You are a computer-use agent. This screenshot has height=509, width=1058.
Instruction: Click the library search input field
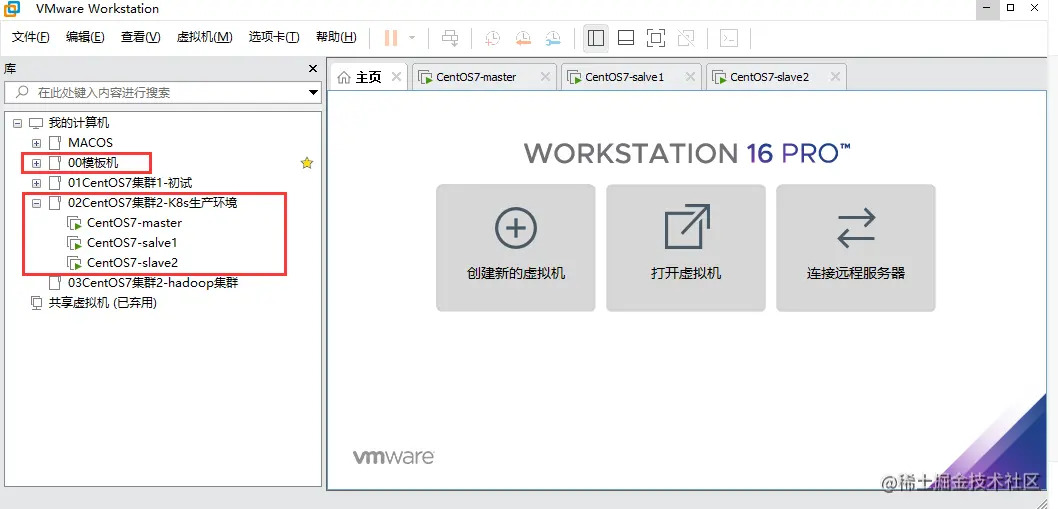click(162, 92)
